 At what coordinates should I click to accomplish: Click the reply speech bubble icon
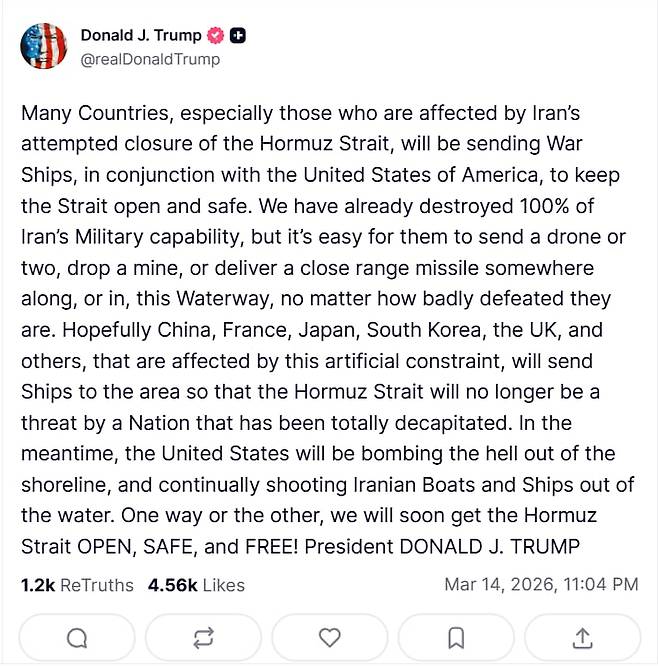tap(76, 637)
